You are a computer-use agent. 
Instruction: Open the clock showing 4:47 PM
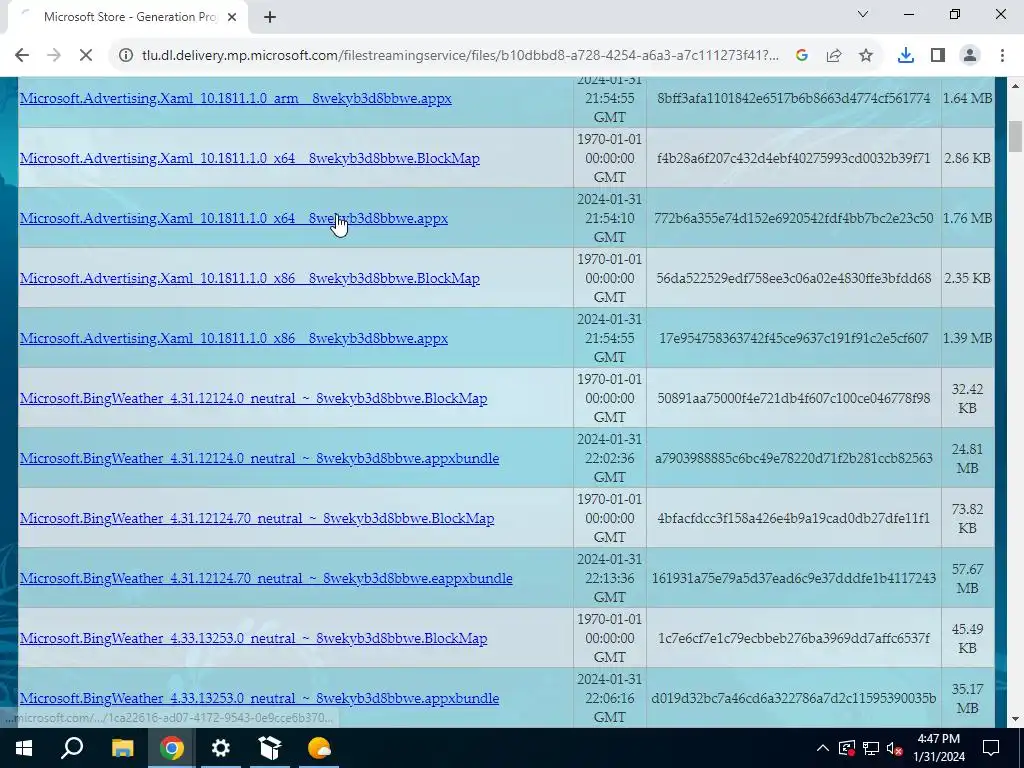coord(938,748)
